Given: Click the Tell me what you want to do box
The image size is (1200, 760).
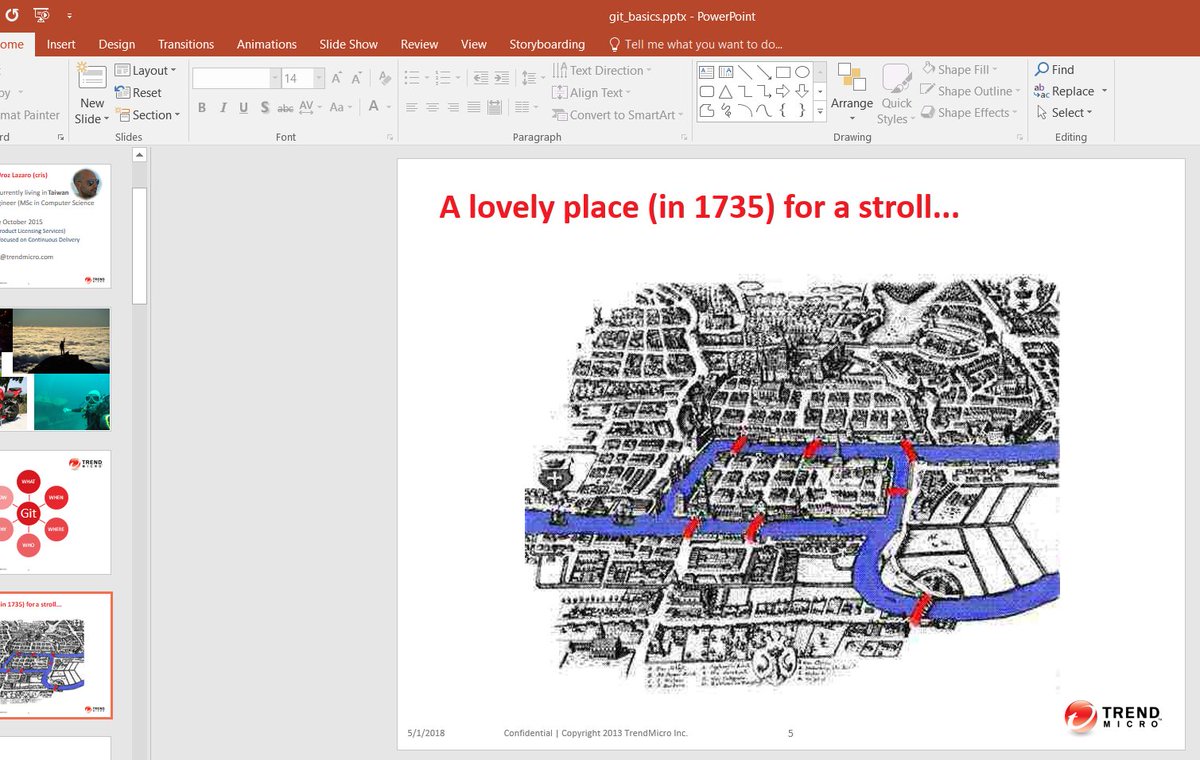Looking at the screenshot, I should click(696, 44).
